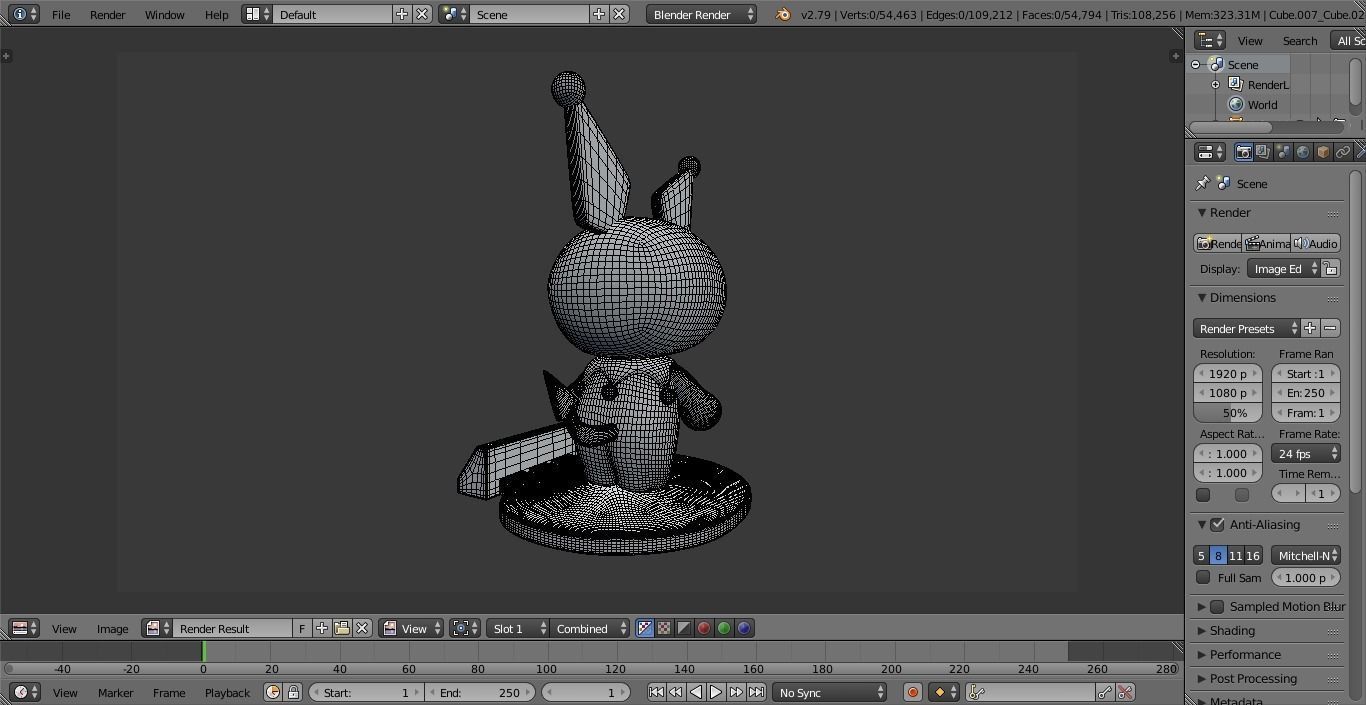This screenshot has height=705, width=1366.
Task: Open the File menu
Action: pyautogui.click(x=61, y=14)
